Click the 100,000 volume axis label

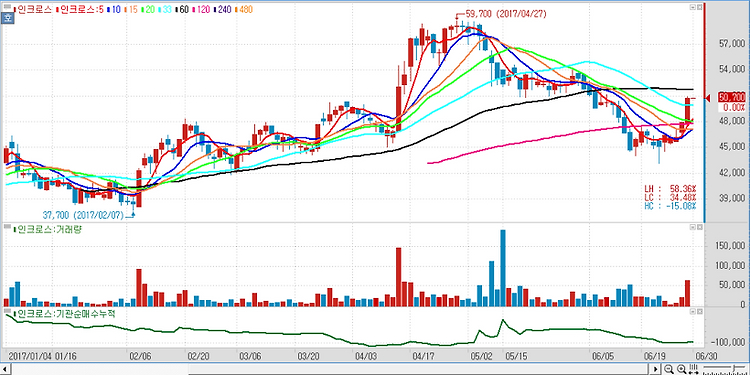[x=730, y=266]
